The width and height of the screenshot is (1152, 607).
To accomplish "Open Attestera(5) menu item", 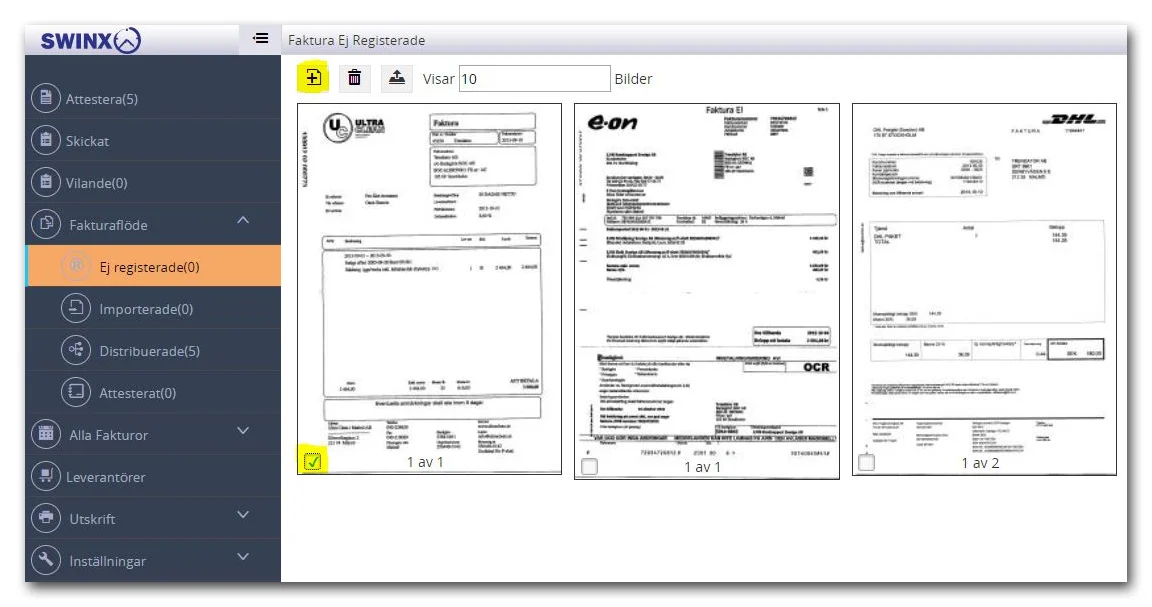I will click(153, 98).
